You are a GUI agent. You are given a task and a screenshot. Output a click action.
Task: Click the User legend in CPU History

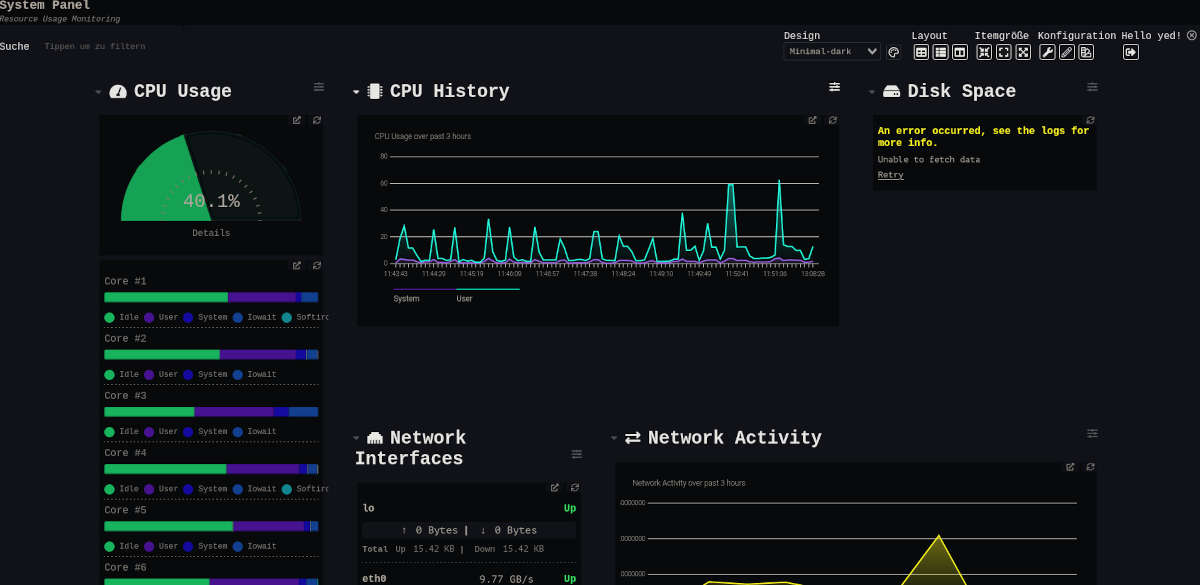tap(464, 299)
